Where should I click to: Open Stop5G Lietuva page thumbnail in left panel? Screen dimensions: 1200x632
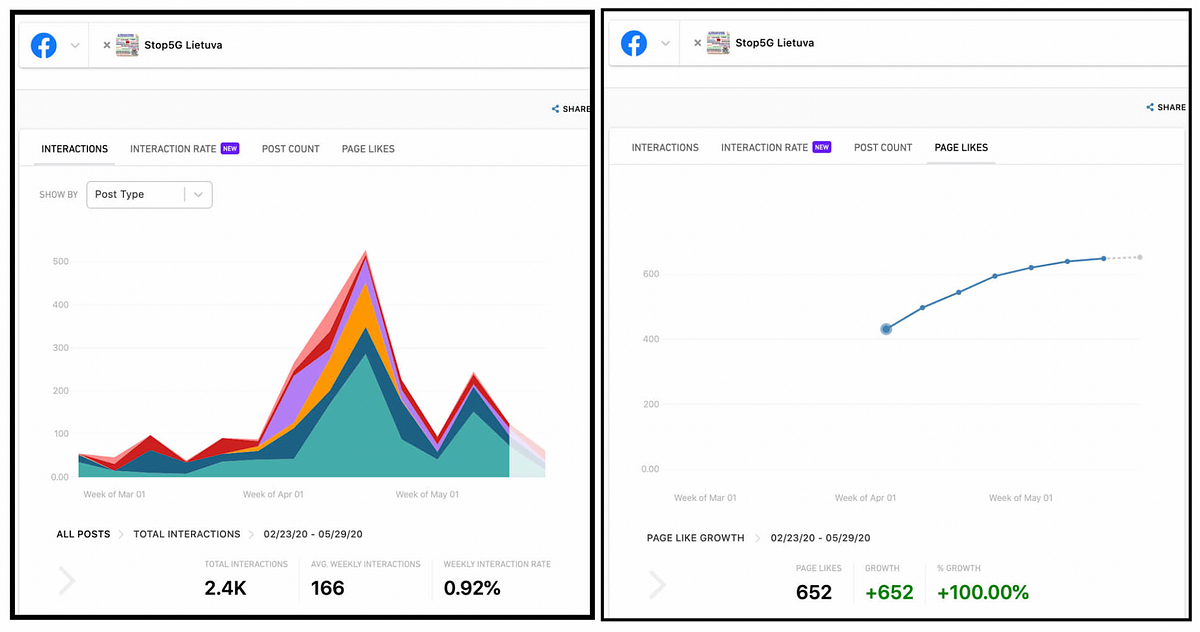[x=127, y=45]
